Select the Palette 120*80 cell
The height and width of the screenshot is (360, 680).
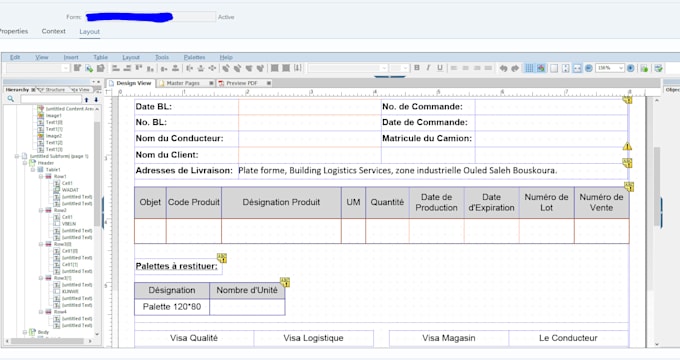[x=172, y=307]
